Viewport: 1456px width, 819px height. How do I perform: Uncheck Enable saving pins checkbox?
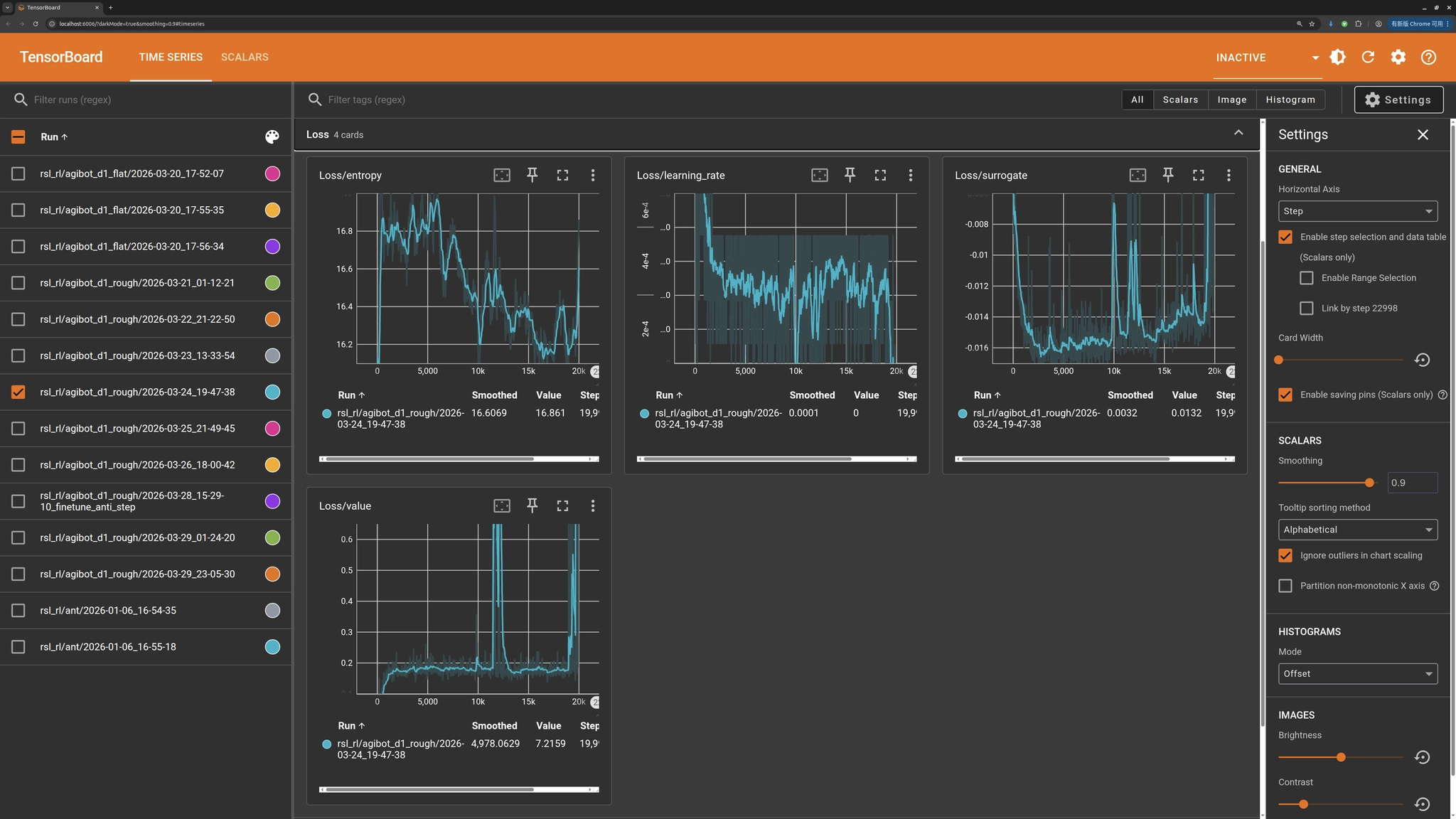(x=1285, y=395)
